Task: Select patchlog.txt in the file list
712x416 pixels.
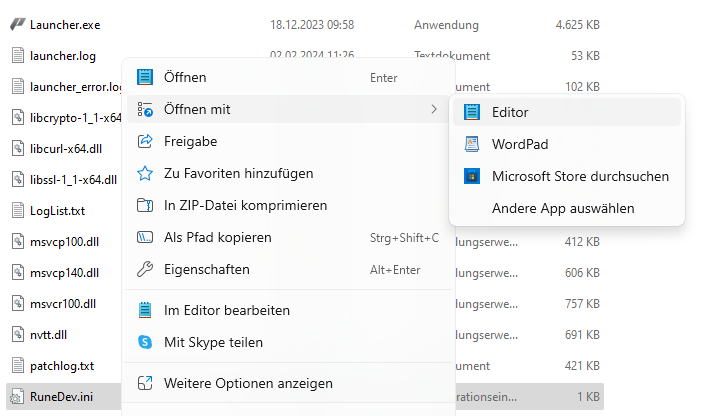Action: tap(62, 366)
